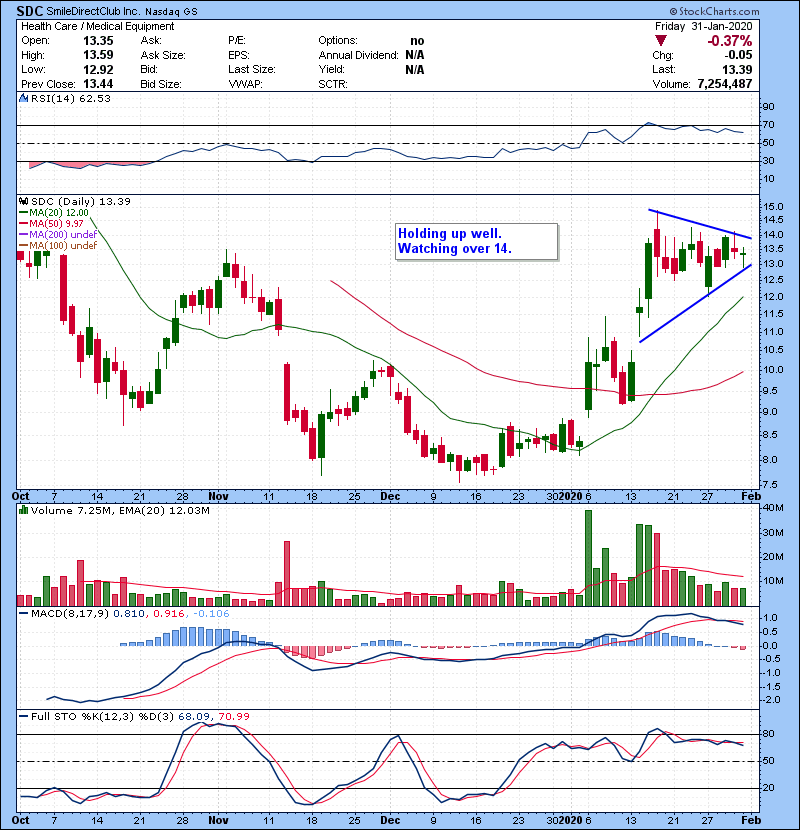Click the MACD signal value 0.916
The image size is (800, 830).
pyautogui.click(x=169, y=614)
